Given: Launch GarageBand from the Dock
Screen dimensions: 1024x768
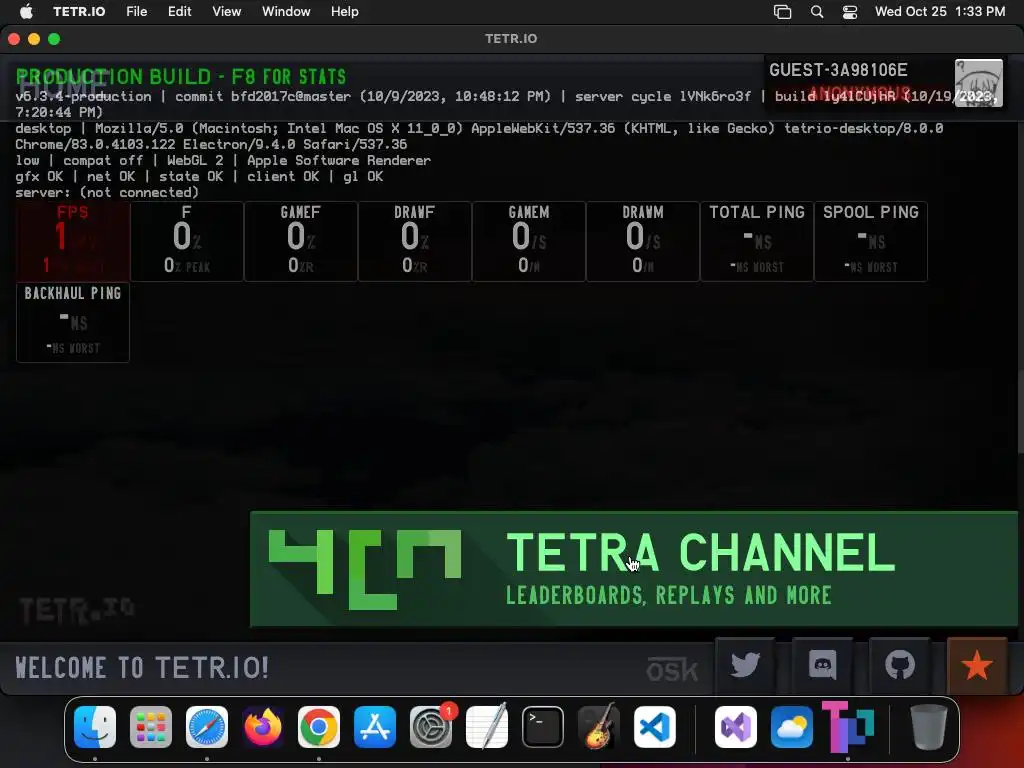Looking at the screenshot, I should (599, 727).
